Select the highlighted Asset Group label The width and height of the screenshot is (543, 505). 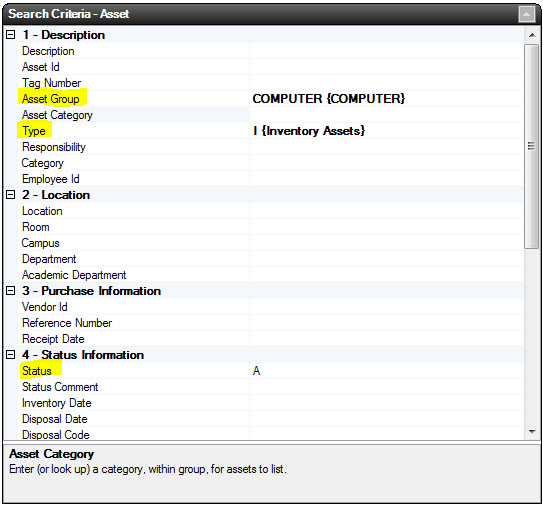pos(51,99)
